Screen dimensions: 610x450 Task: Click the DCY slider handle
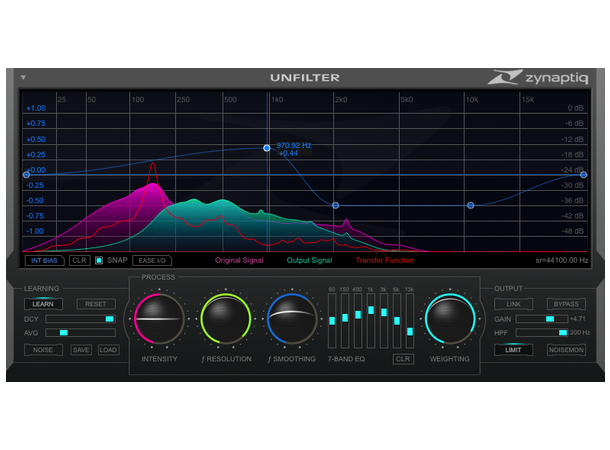(x=110, y=319)
